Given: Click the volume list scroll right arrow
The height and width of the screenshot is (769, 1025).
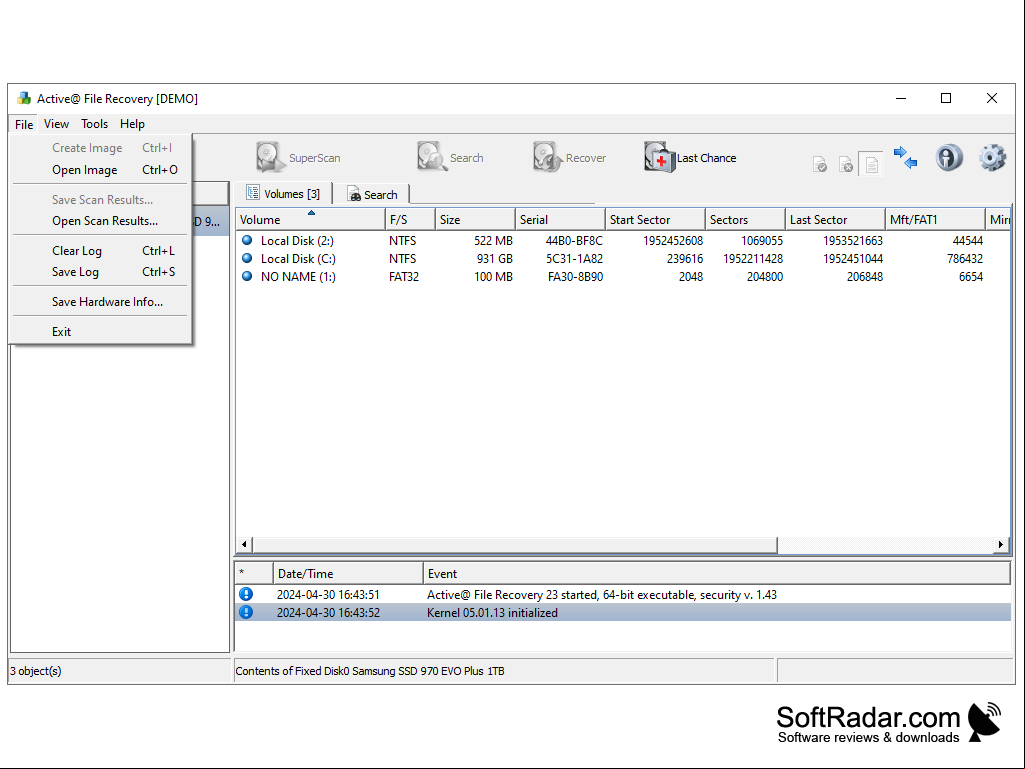Looking at the screenshot, I should tap(1001, 544).
